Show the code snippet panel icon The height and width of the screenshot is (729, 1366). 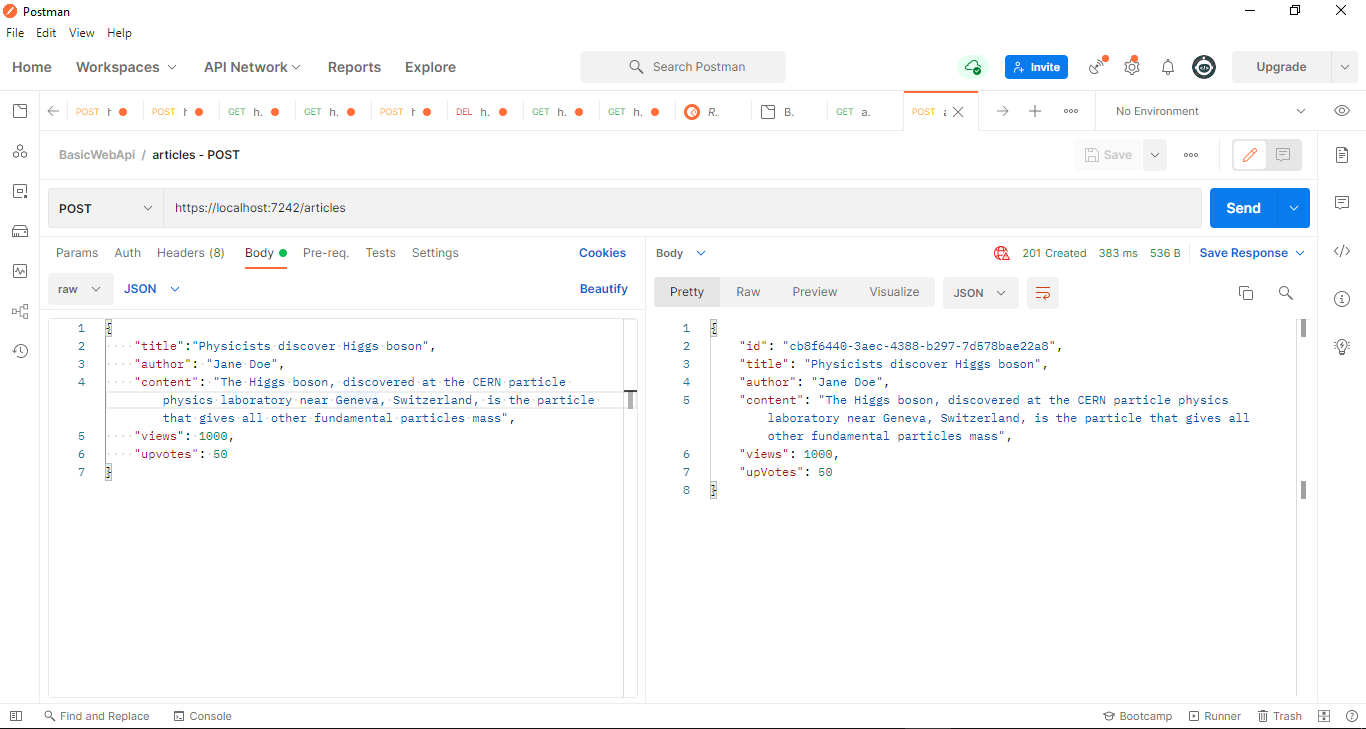[1342, 251]
